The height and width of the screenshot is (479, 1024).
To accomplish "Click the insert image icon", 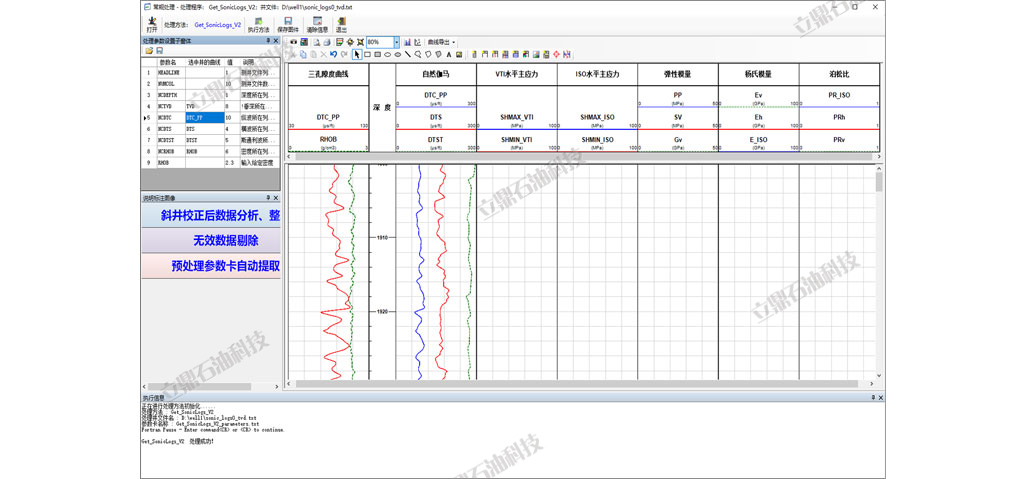I will [459, 54].
